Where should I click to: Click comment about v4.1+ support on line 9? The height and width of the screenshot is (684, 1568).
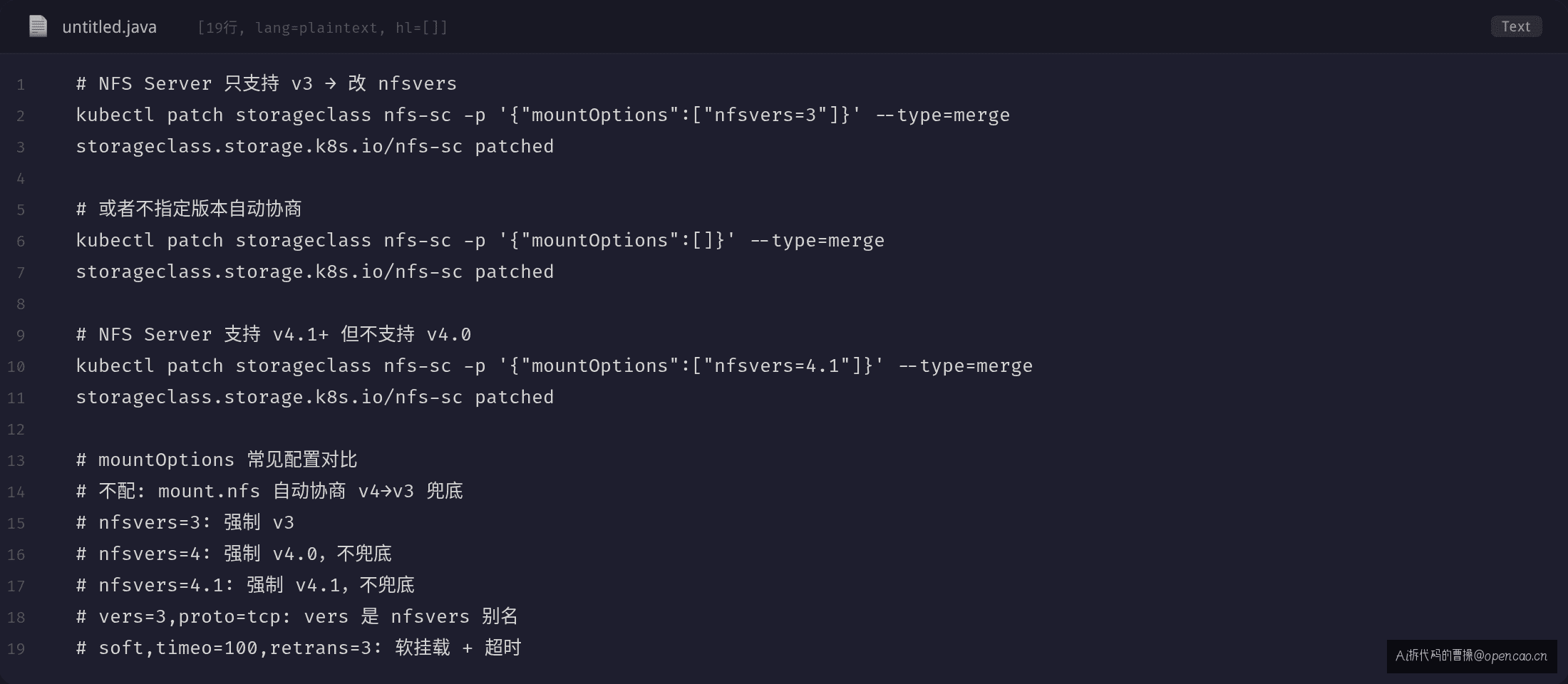[274, 335]
